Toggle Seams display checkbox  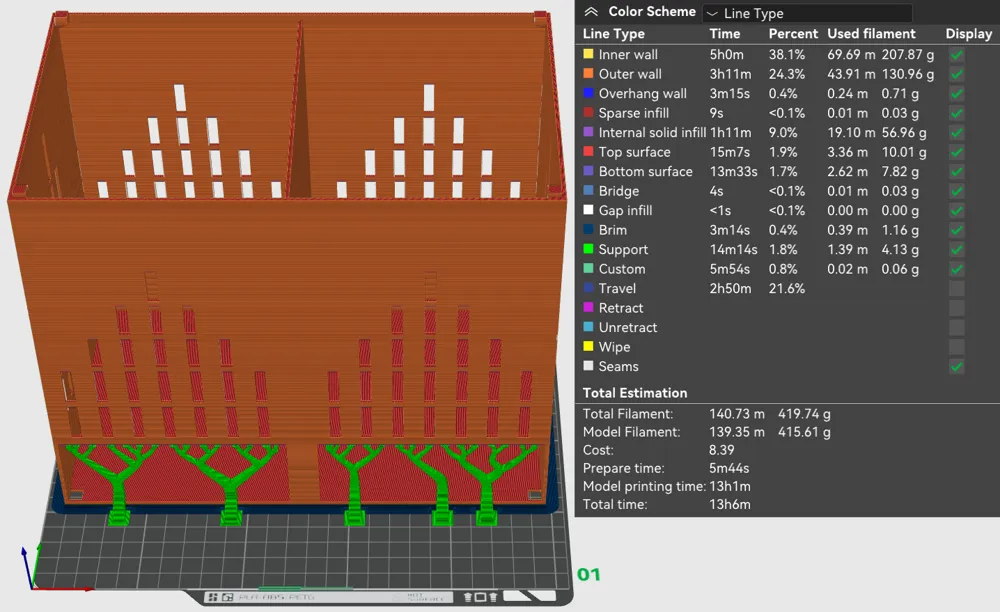(956, 367)
